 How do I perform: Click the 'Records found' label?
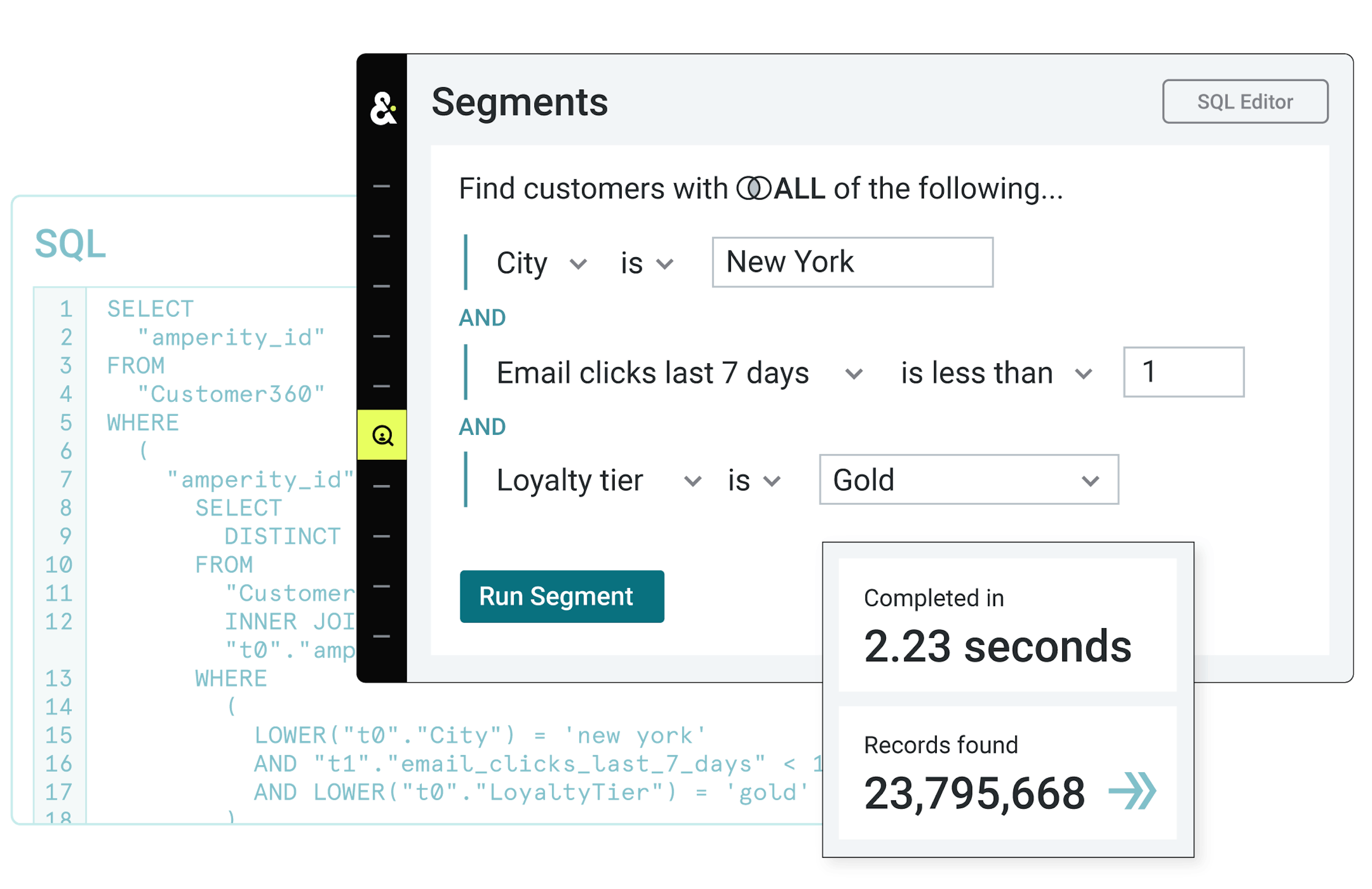[941, 745]
